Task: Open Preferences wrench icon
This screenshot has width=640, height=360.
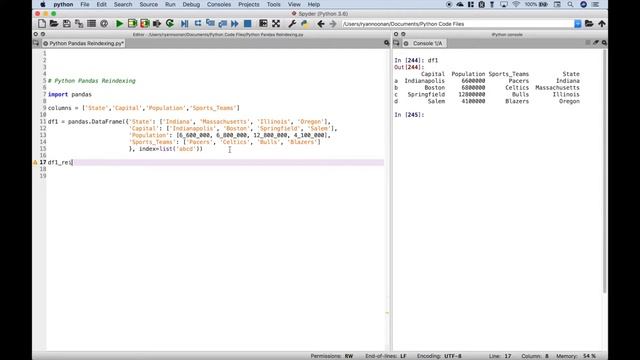Action: pos(292,24)
